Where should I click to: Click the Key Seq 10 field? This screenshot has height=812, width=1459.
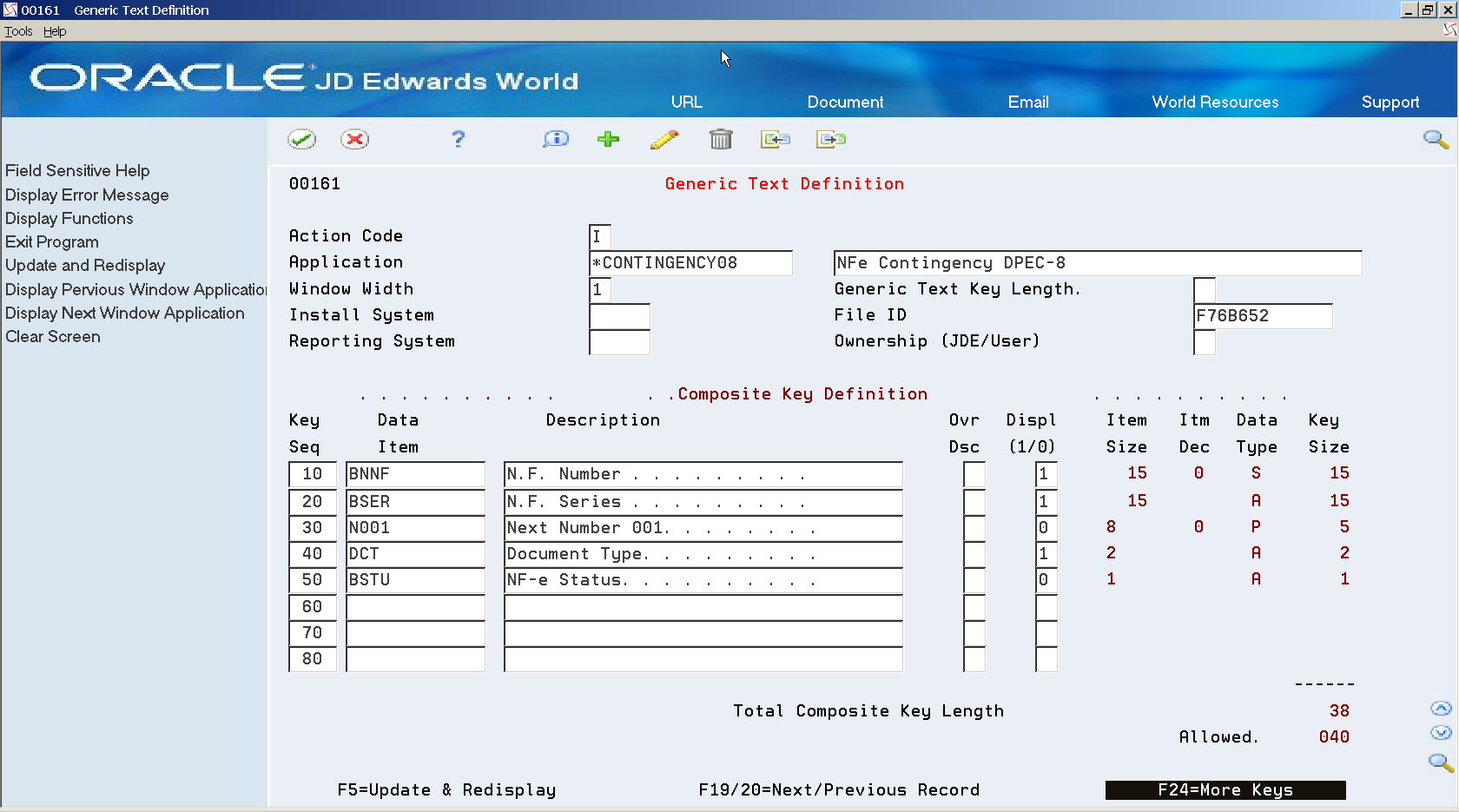coord(313,474)
